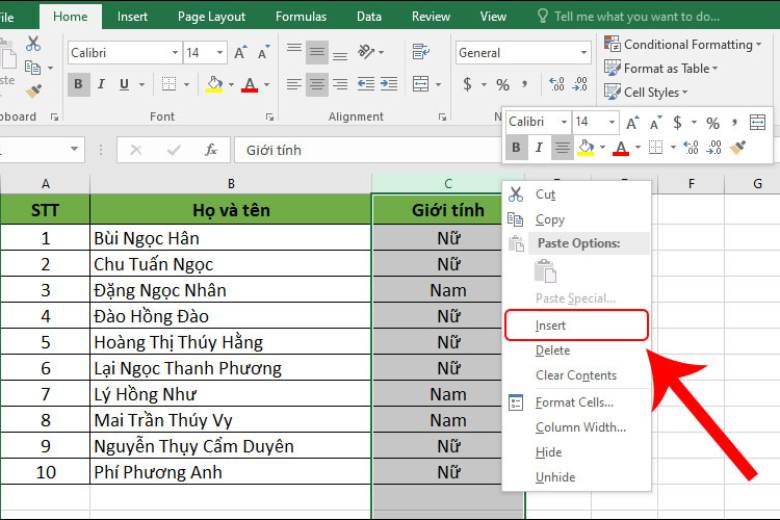Expand font color options arrow in ribbon

tap(267, 85)
